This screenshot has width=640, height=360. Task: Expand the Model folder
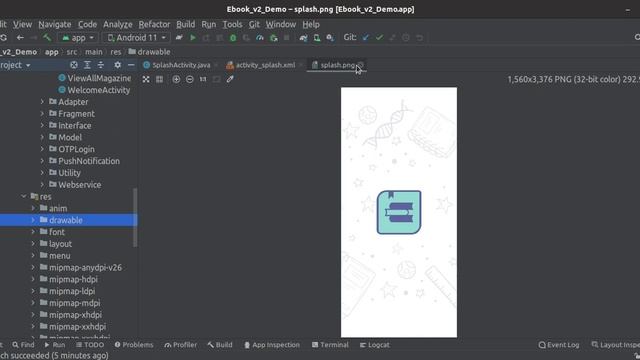click(42, 137)
